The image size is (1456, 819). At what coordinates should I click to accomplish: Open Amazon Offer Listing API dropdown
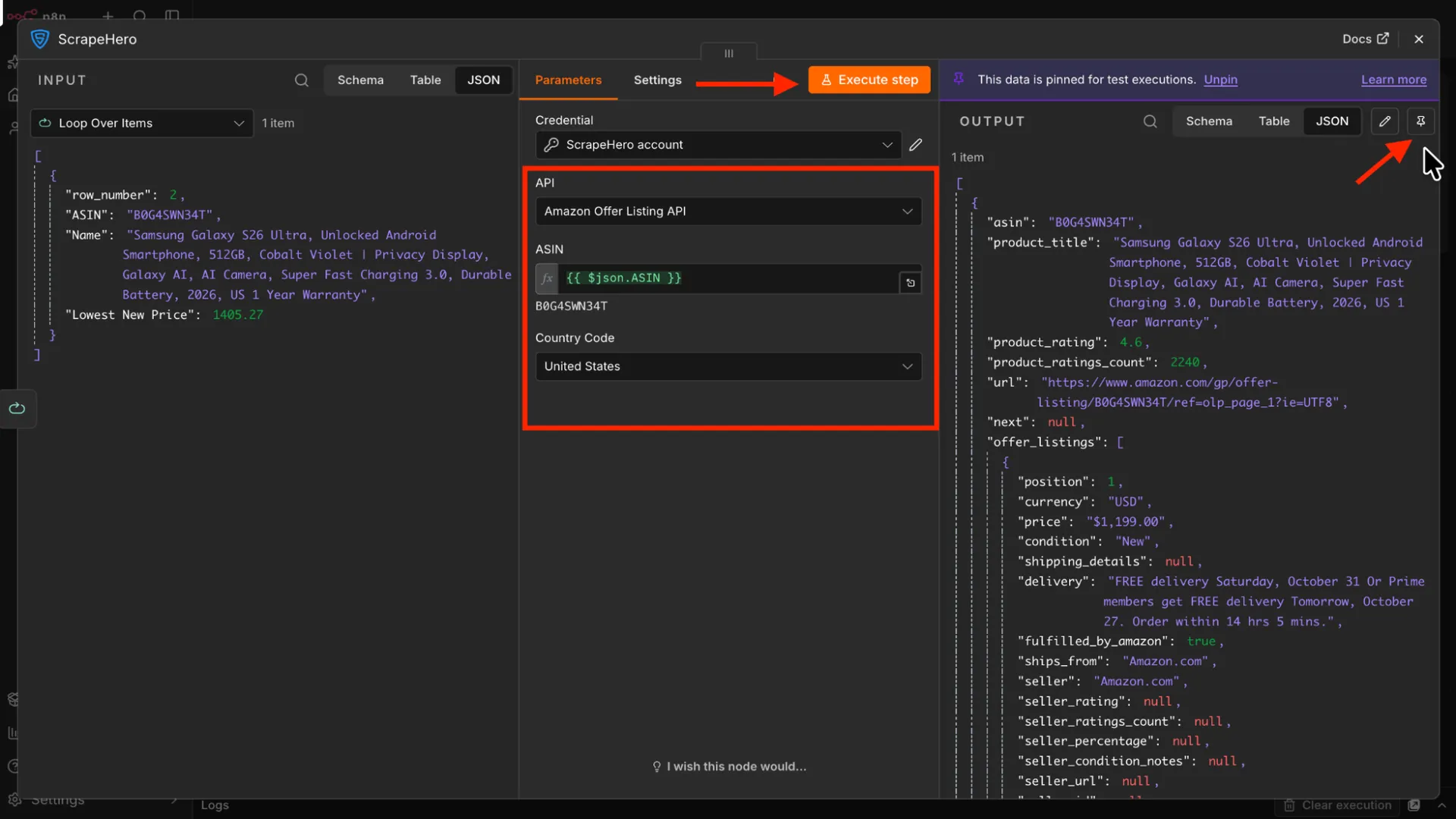728,212
